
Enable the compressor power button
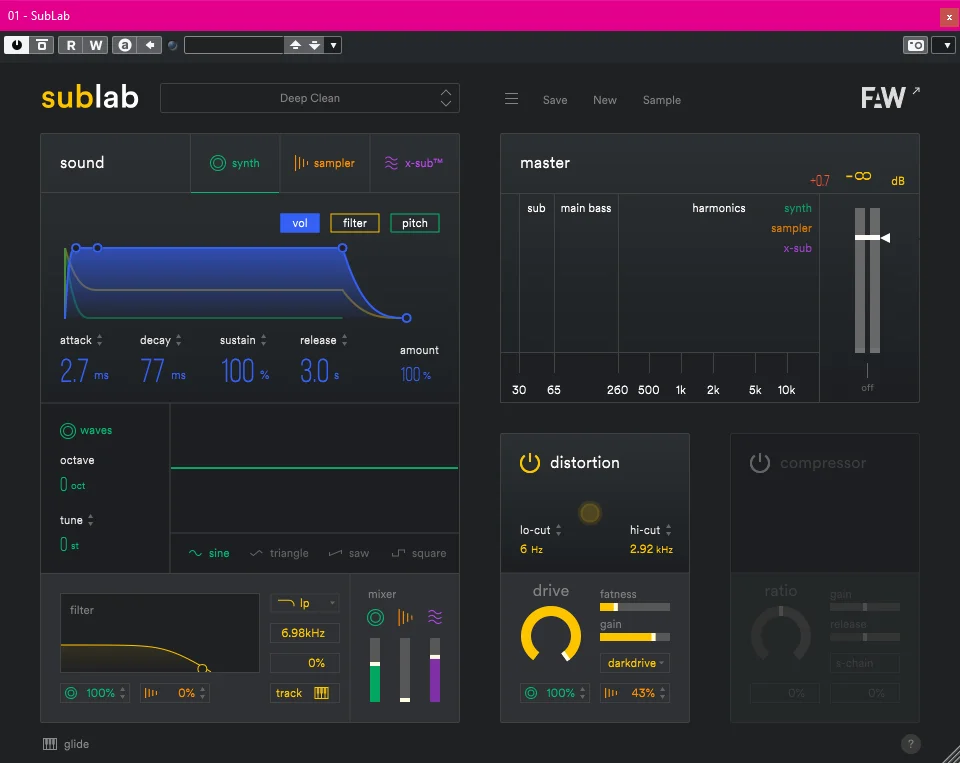coord(760,463)
